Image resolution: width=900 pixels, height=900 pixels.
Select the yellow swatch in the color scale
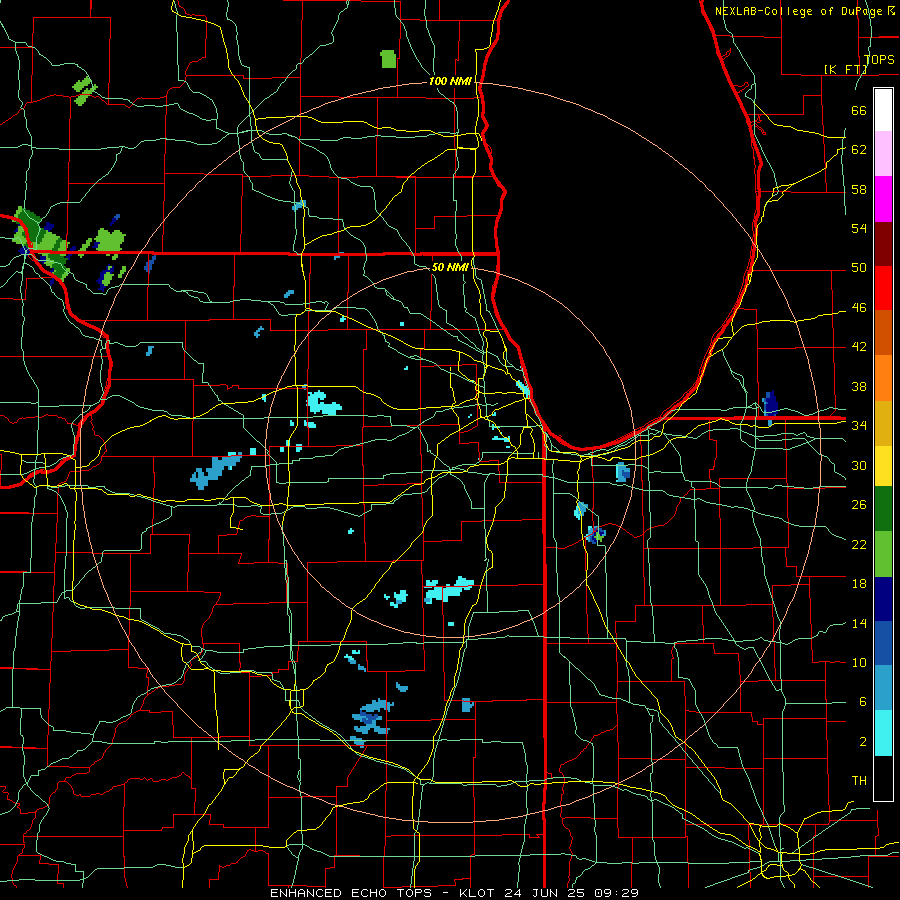click(x=883, y=466)
